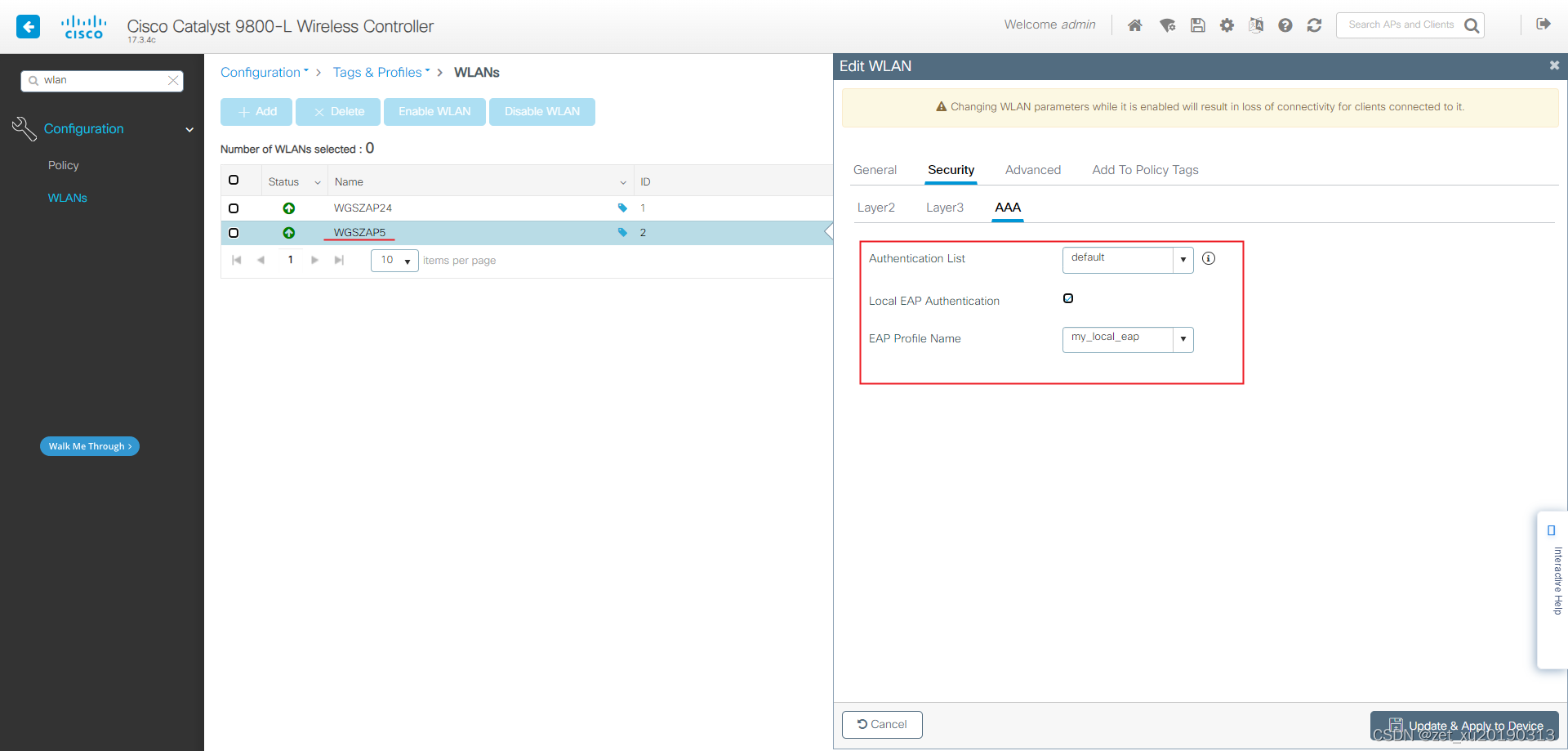Click the Search APs and Clients field
The width and height of the screenshot is (1568, 751).
click(x=1402, y=25)
